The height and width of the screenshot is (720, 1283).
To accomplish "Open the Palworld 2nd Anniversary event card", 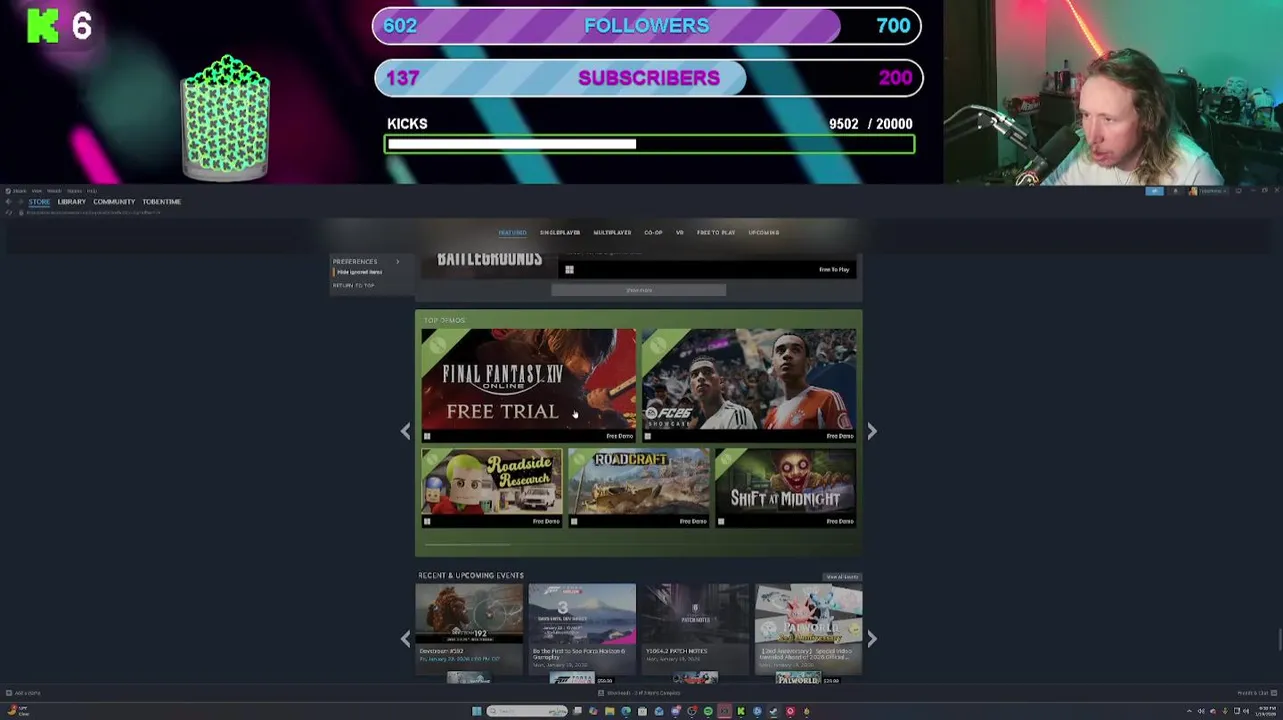I will click(808, 627).
